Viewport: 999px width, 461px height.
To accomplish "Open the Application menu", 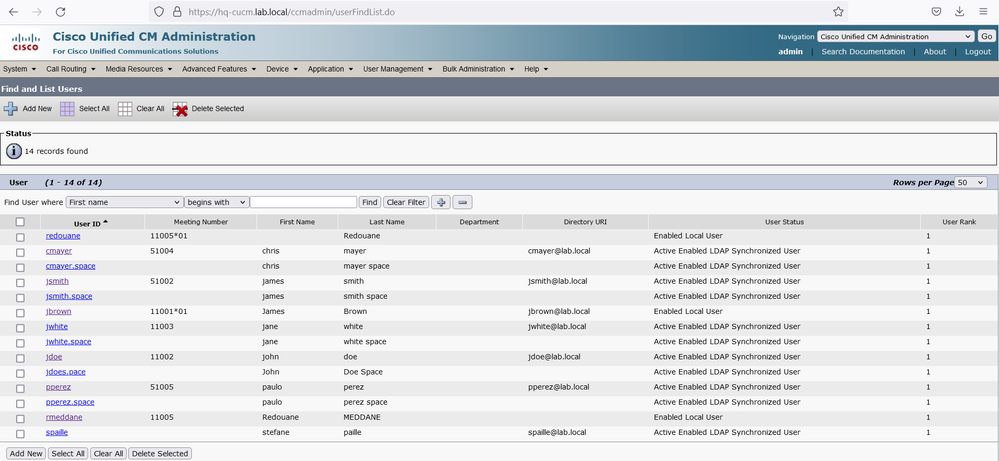I will [331, 69].
